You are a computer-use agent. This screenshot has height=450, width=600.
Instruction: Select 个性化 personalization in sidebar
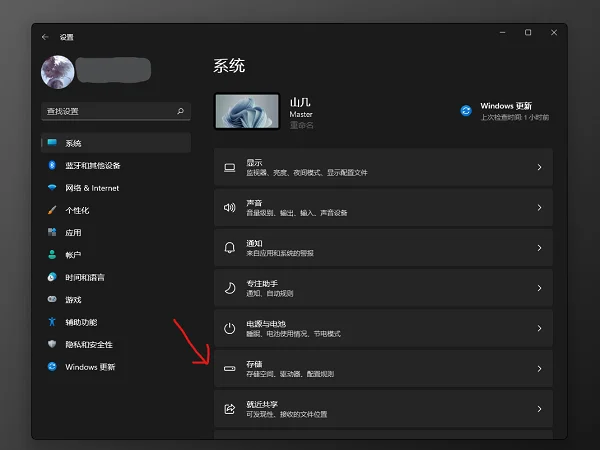[77, 210]
